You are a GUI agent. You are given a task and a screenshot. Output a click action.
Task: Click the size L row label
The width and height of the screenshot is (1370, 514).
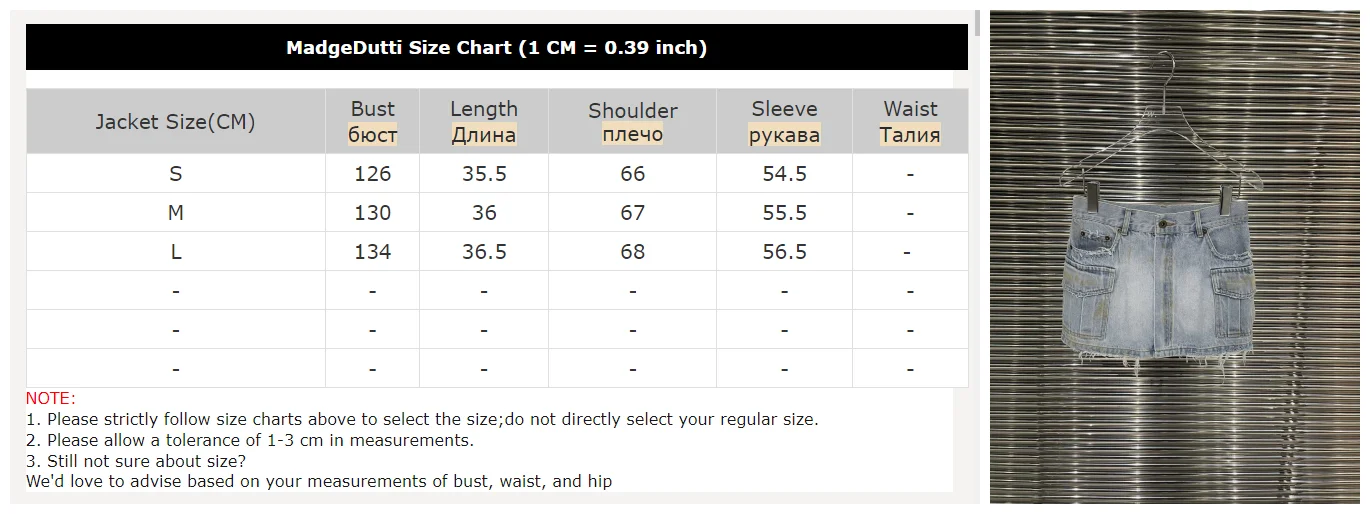(x=175, y=252)
